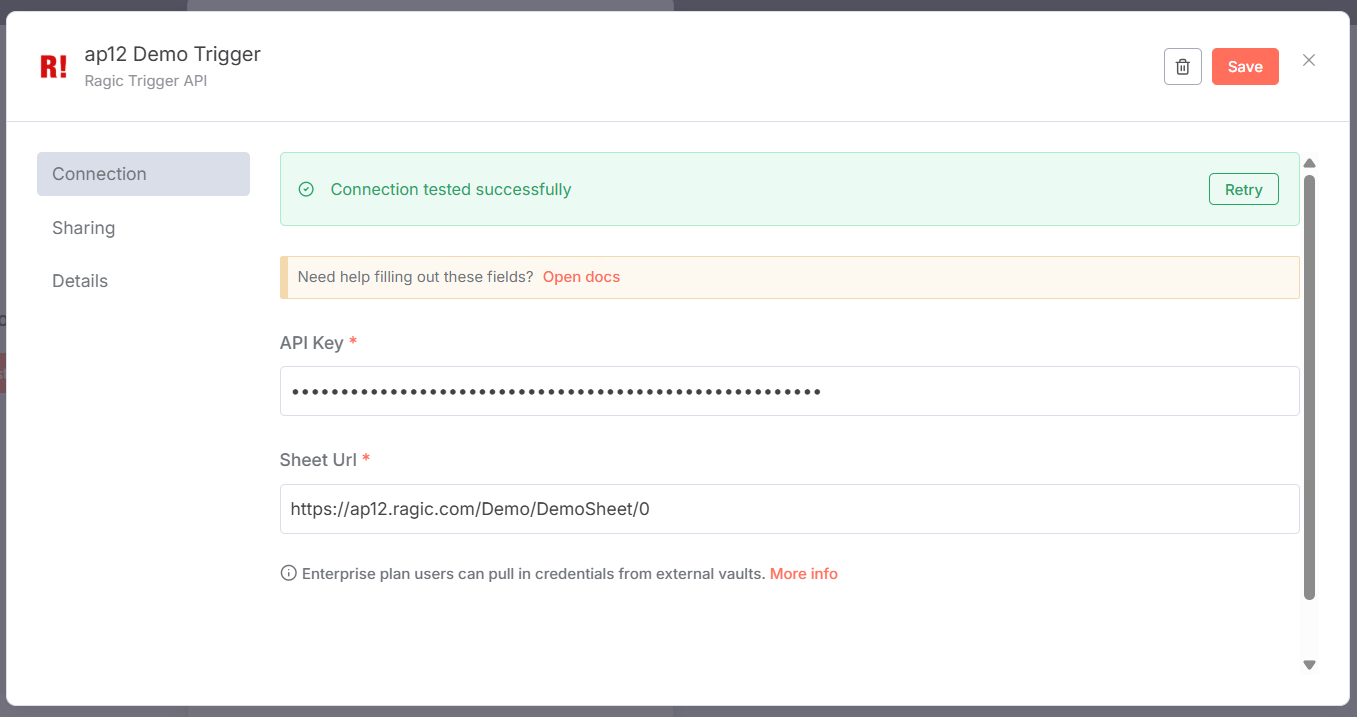This screenshot has height=717, width=1357.
Task: Focus the API Key password field
Action: (x=789, y=391)
